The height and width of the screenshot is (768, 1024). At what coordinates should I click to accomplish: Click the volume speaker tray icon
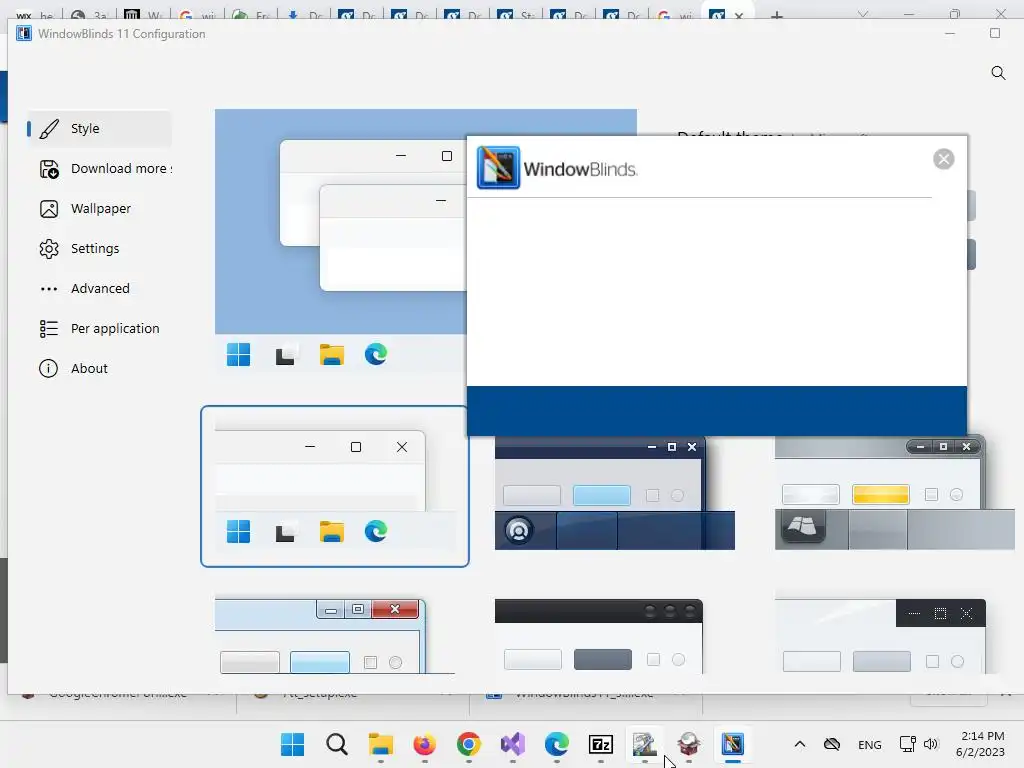[x=931, y=744]
